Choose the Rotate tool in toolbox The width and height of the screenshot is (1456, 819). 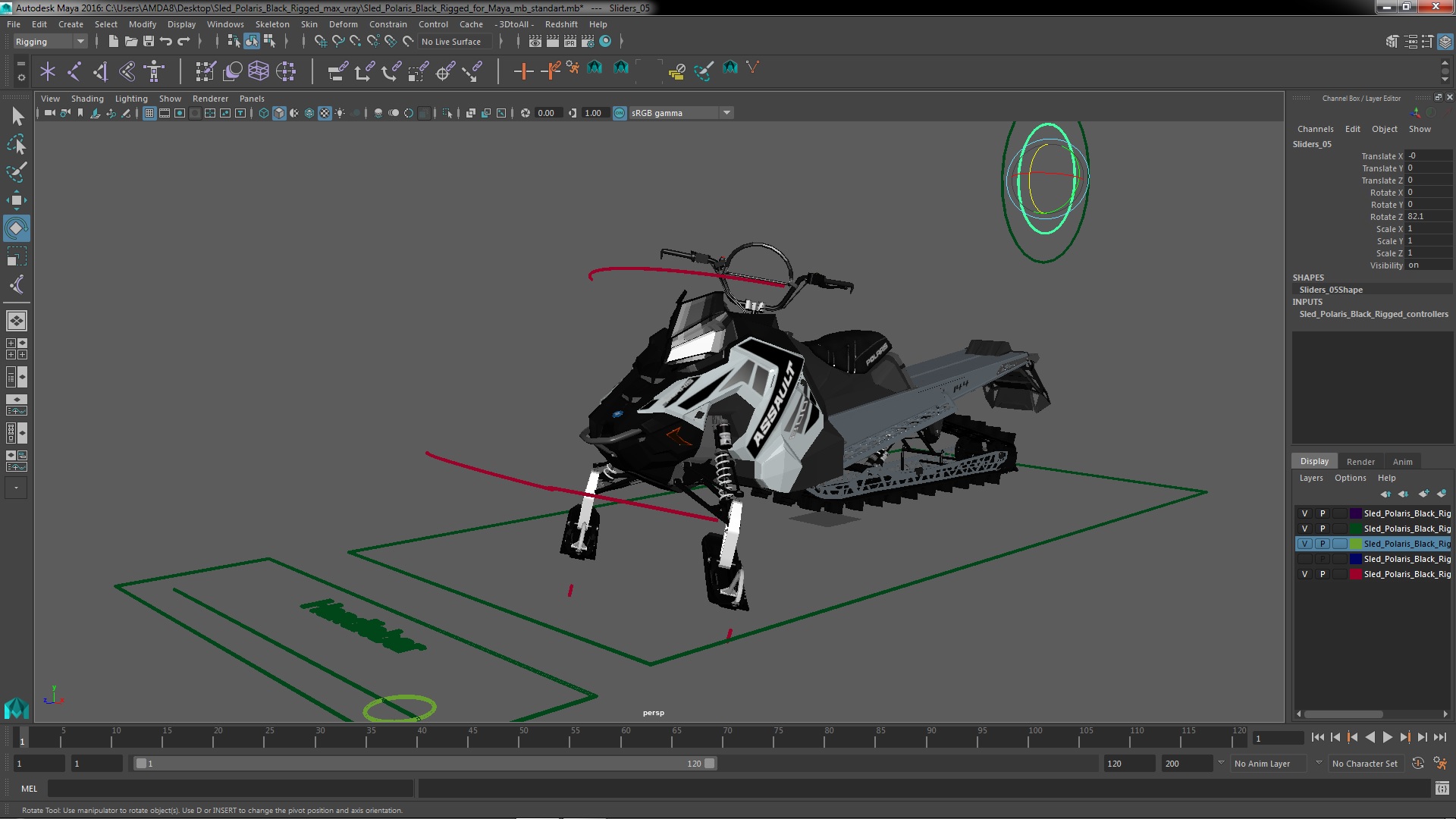[x=17, y=228]
